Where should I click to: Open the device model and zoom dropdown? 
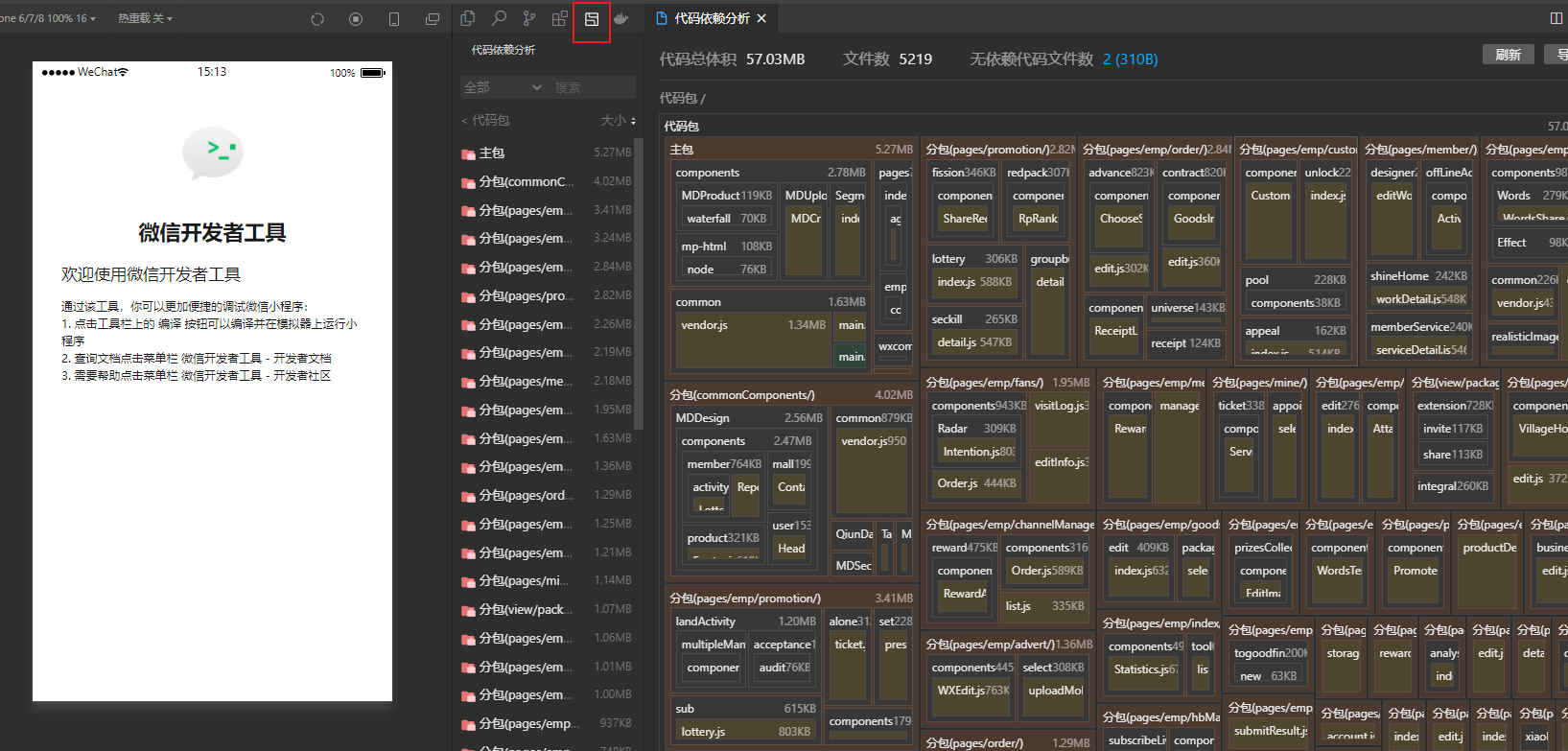point(48,18)
